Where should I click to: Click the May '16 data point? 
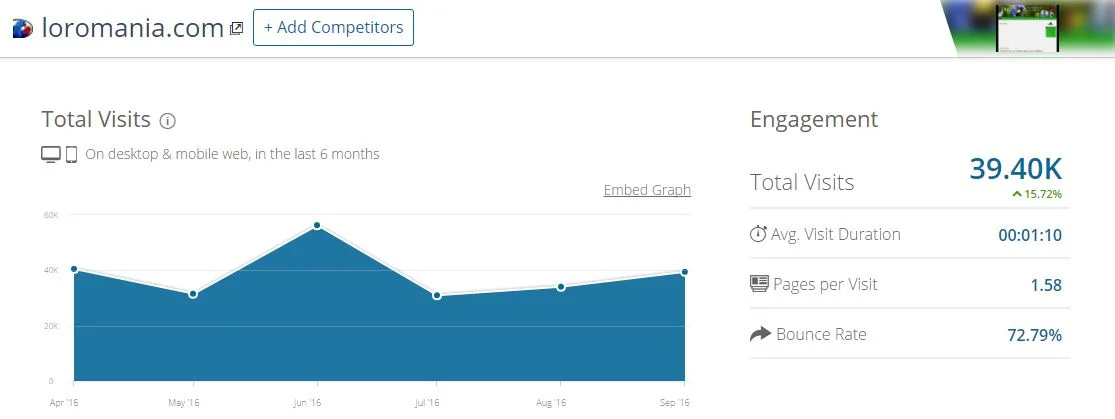click(193, 294)
